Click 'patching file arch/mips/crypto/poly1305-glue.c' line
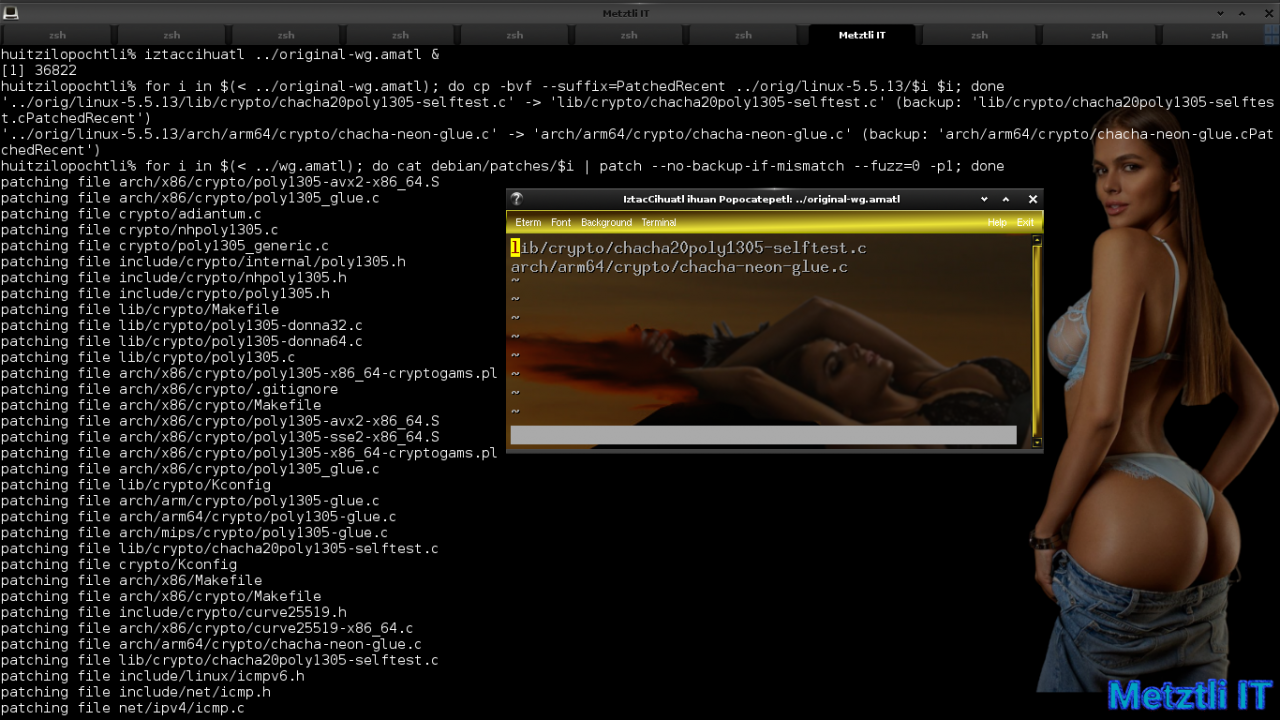The image size is (1280, 720). pyautogui.click(x=195, y=533)
